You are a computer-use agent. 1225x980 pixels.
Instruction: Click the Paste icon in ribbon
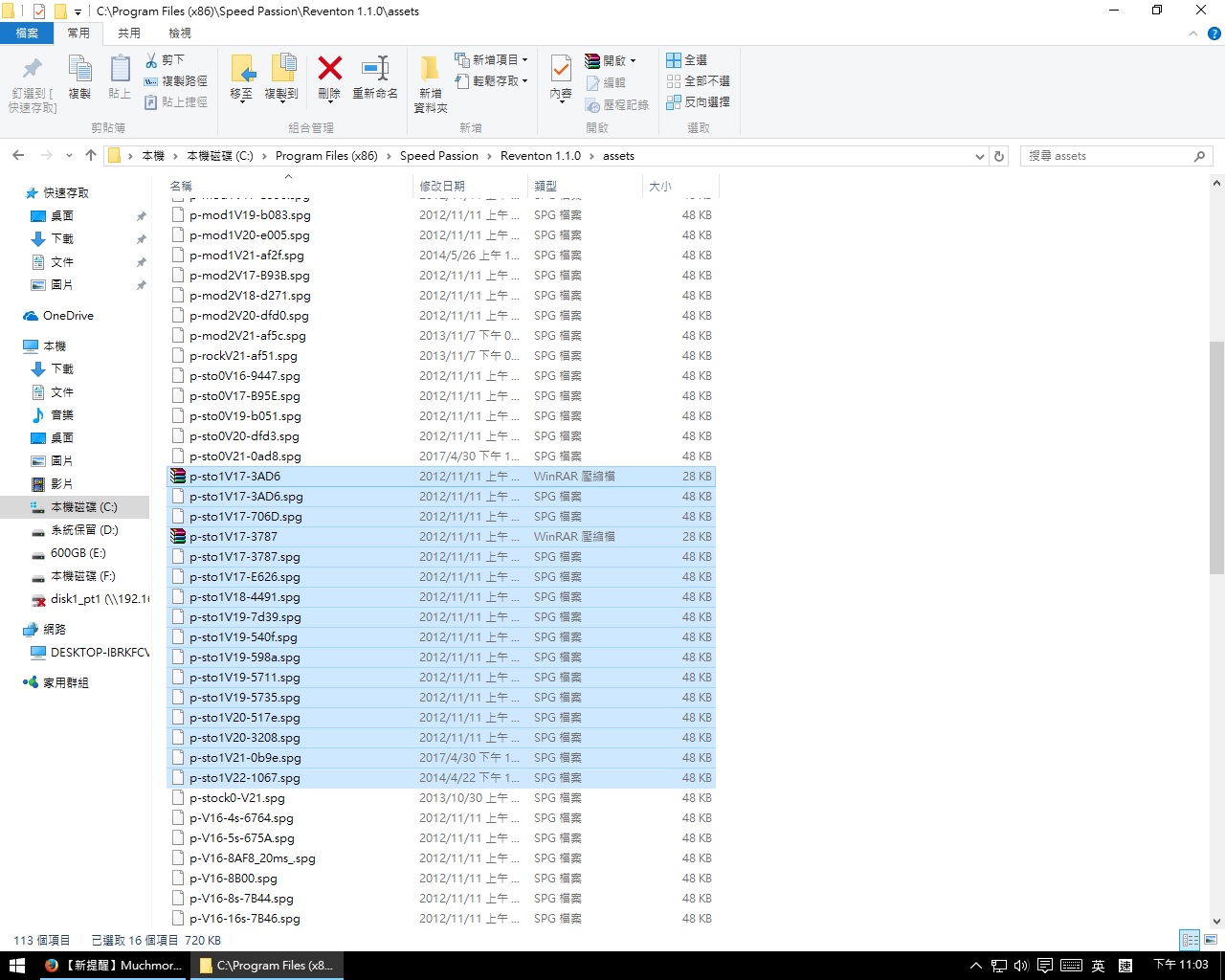[120, 69]
